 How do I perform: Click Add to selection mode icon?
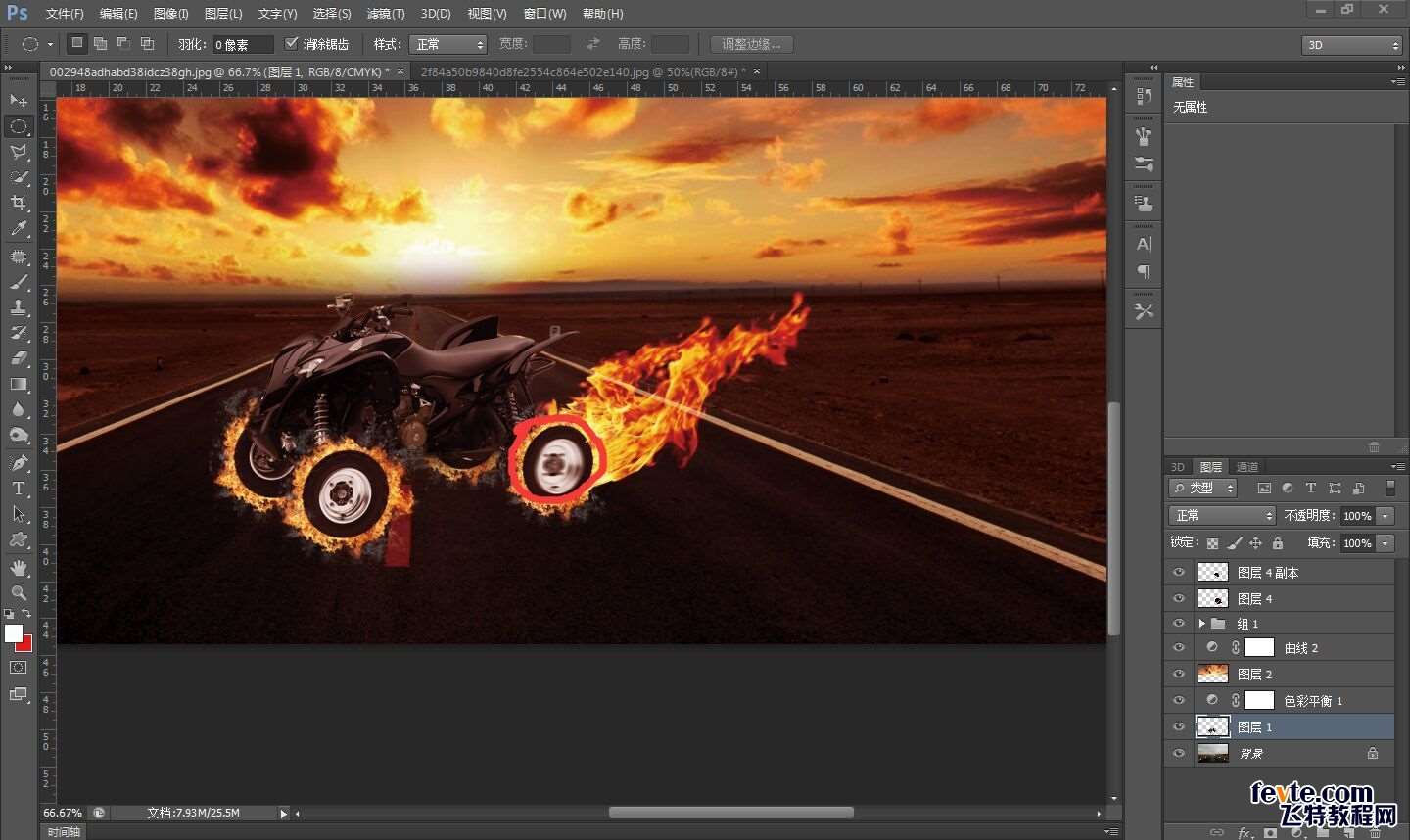(100, 43)
